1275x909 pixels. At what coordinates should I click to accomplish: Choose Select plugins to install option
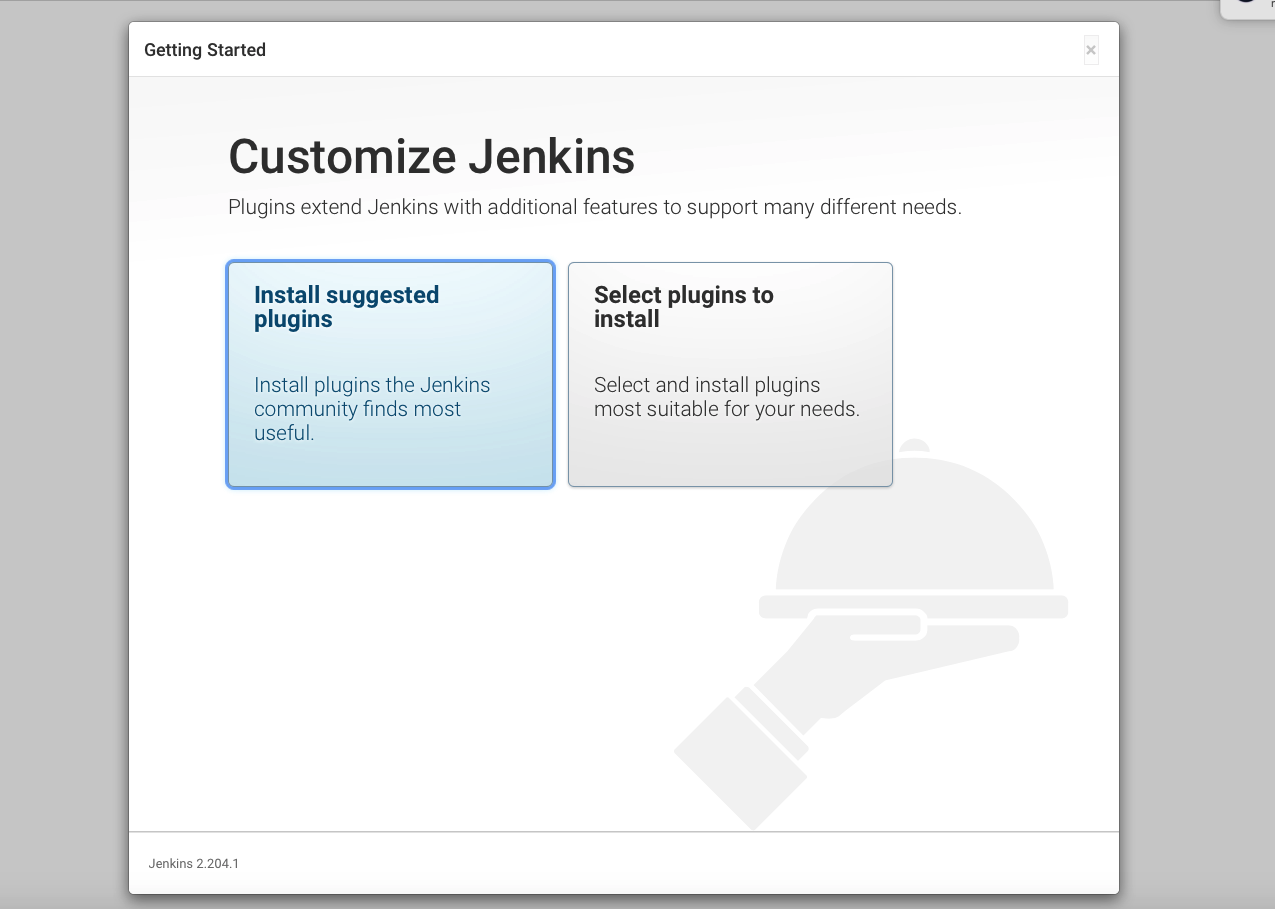pyautogui.click(x=730, y=374)
